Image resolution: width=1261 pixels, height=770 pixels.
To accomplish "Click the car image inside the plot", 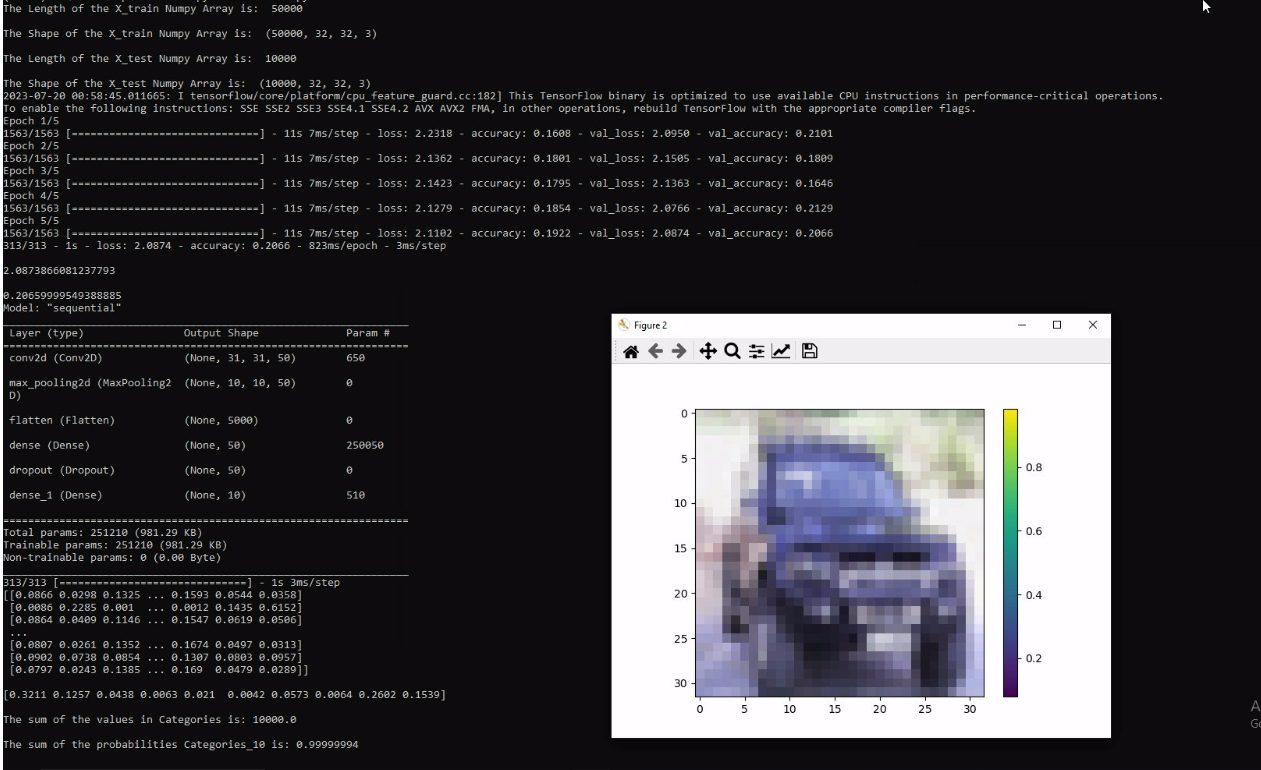I will (x=841, y=552).
